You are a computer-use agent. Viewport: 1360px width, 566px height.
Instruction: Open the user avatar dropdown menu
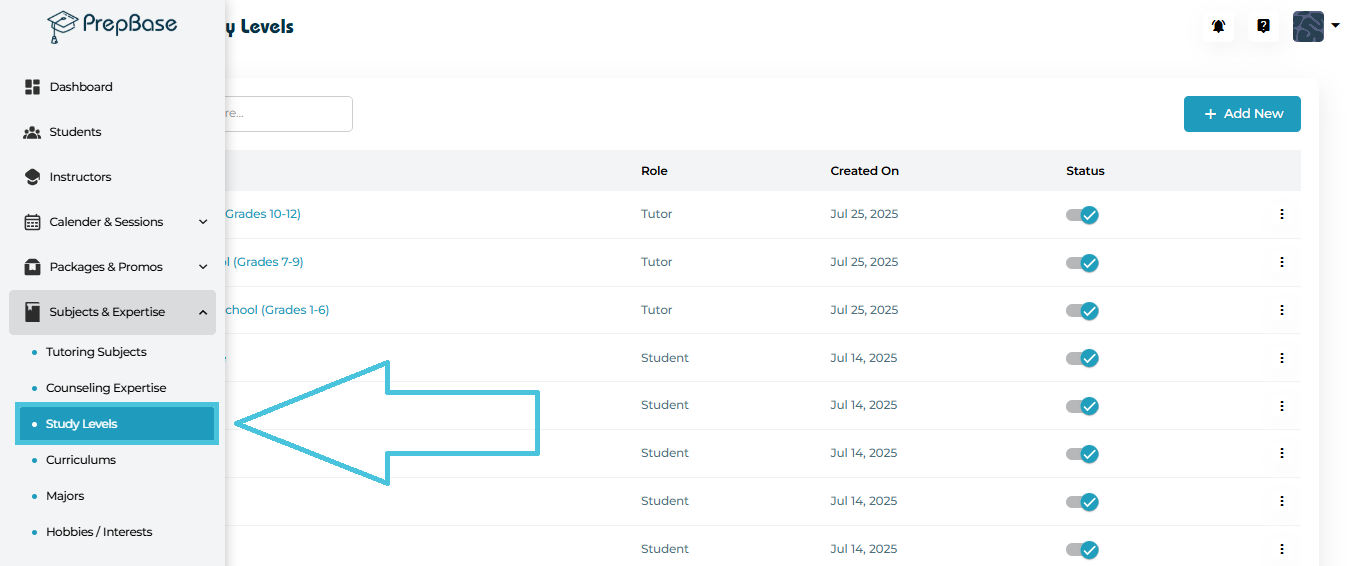point(1315,27)
